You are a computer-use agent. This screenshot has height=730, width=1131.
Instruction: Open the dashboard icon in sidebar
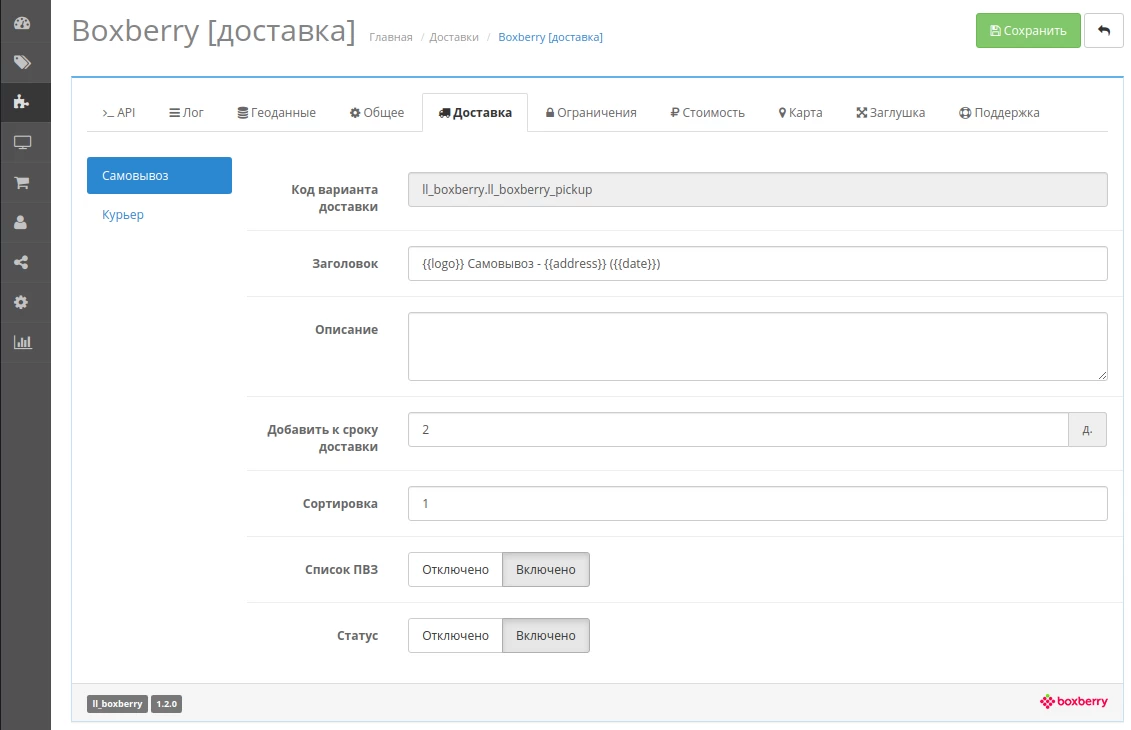point(22,22)
